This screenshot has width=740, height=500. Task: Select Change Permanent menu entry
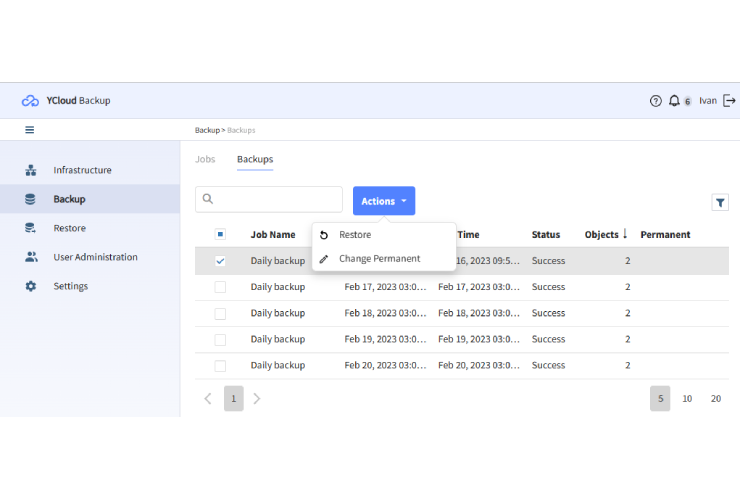tap(379, 259)
